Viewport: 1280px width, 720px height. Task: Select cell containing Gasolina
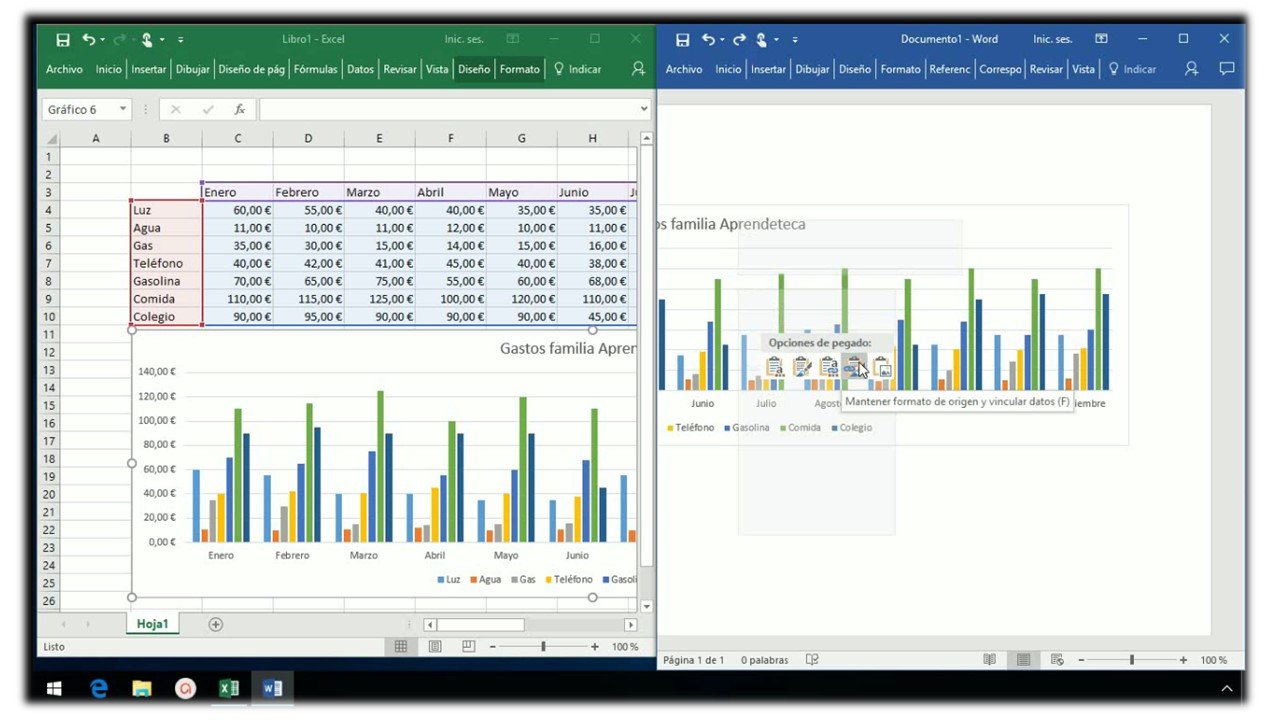pyautogui.click(x=166, y=281)
